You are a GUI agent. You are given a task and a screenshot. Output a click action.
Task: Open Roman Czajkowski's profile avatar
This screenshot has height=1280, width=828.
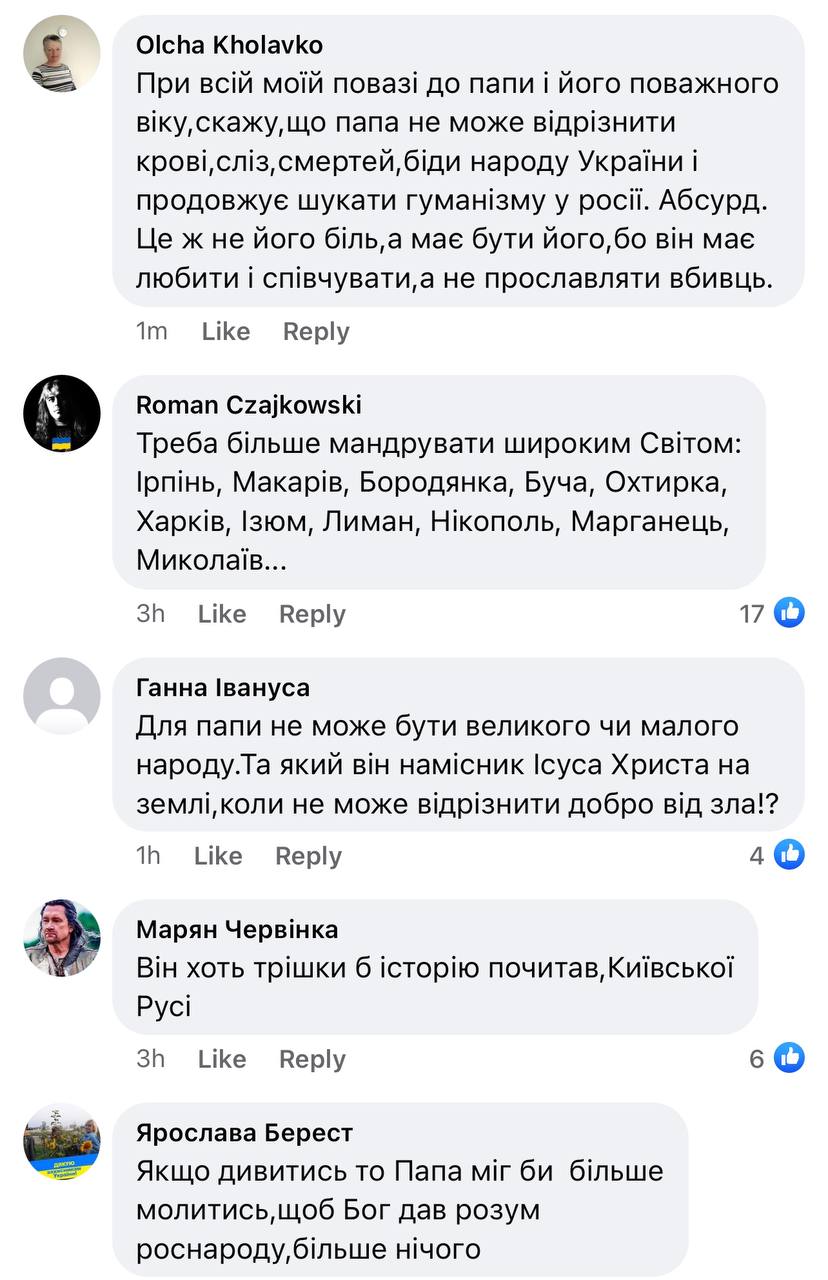tap(62, 414)
